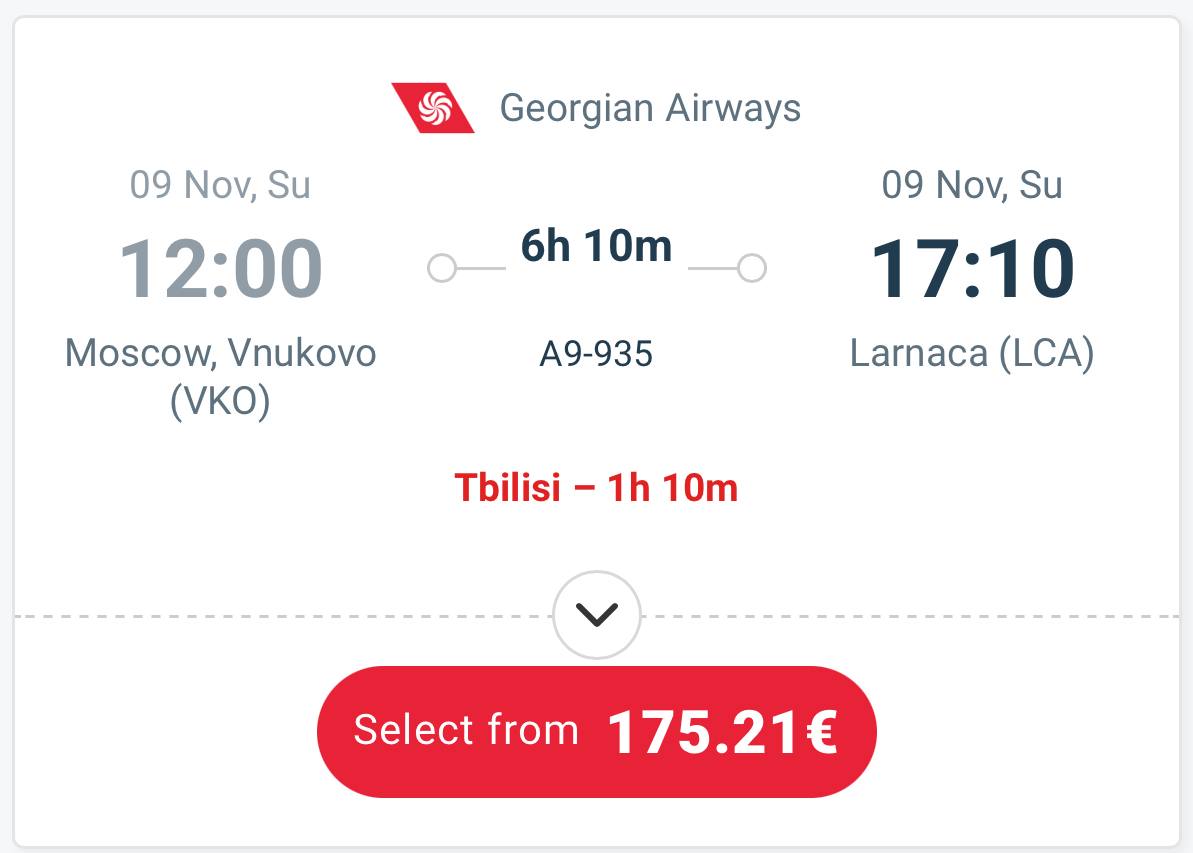This screenshot has width=1193, height=853.
Task: Click the Moscow, Vnukovo airport name
Action: [220, 353]
